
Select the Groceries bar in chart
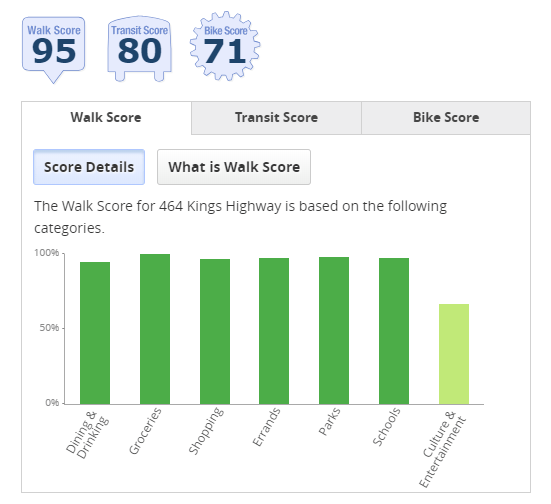click(155, 329)
